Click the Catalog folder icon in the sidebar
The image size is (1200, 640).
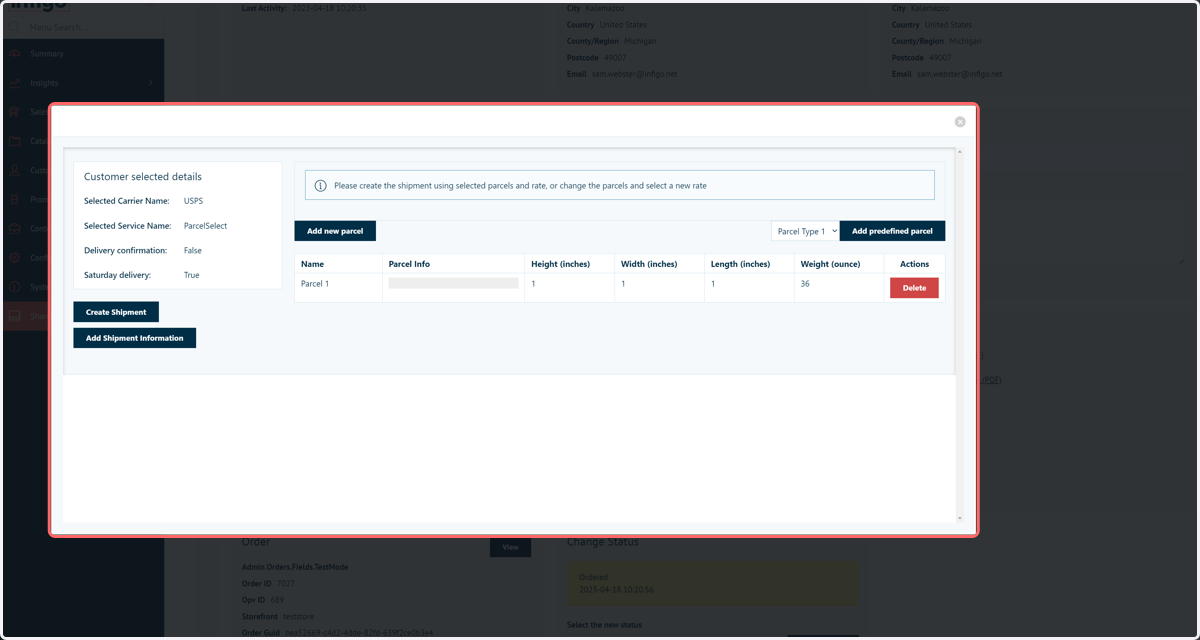pyautogui.click(x=15, y=141)
